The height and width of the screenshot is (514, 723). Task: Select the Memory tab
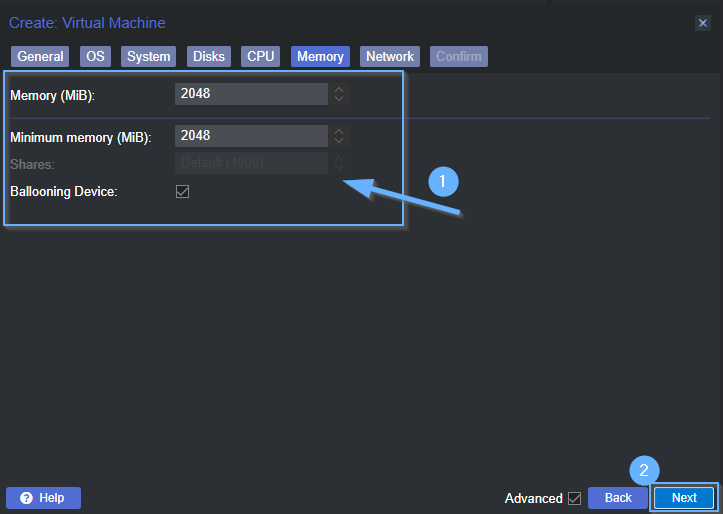point(320,57)
